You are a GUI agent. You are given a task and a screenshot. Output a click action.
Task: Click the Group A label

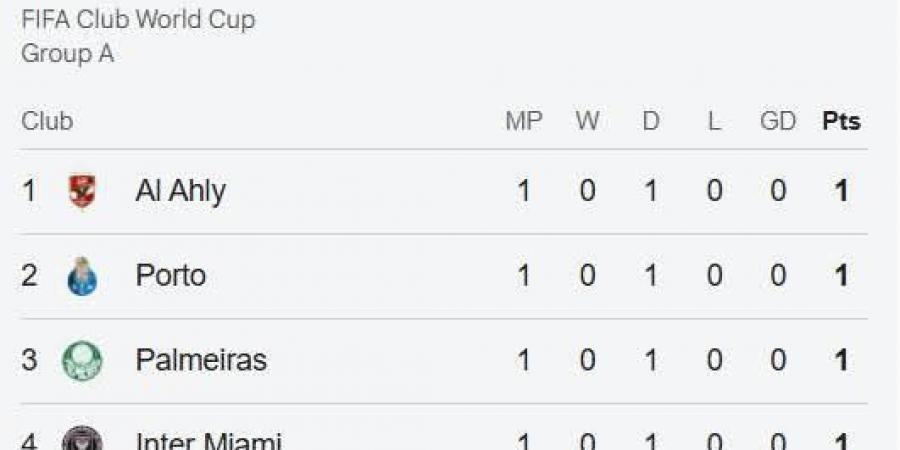(67, 55)
